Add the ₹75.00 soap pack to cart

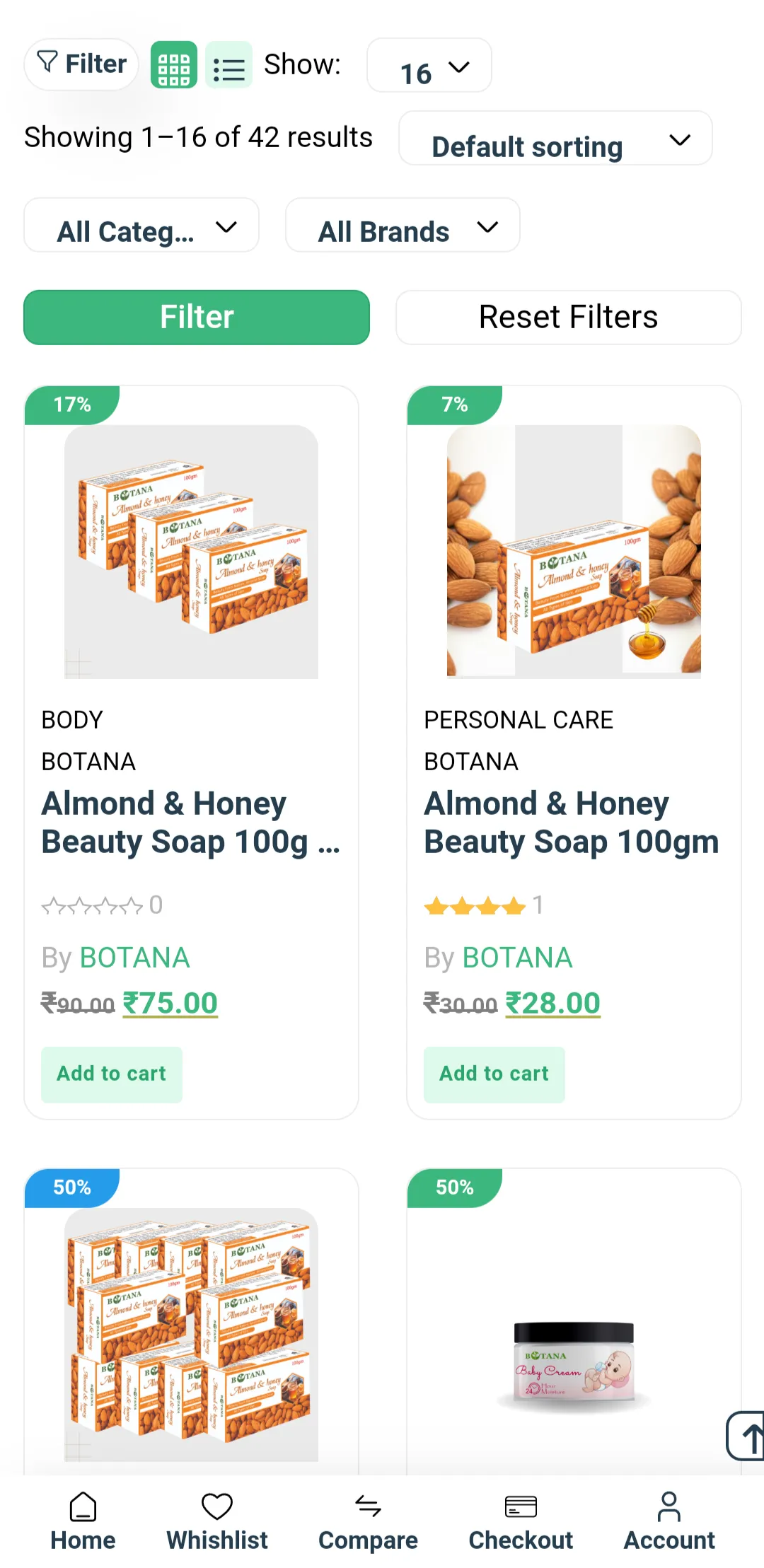(x=112, y=1074)
